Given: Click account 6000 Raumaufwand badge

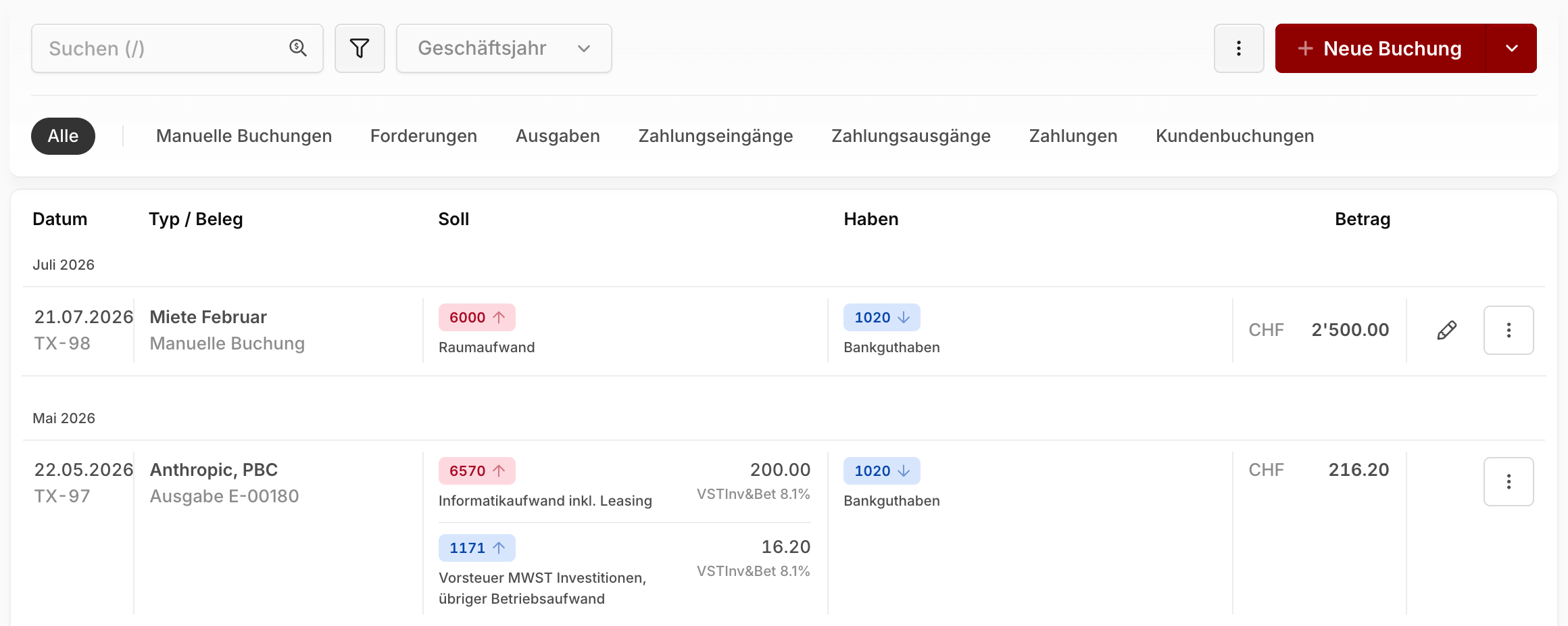Looking at the screenshot, I should coord(477,317).
